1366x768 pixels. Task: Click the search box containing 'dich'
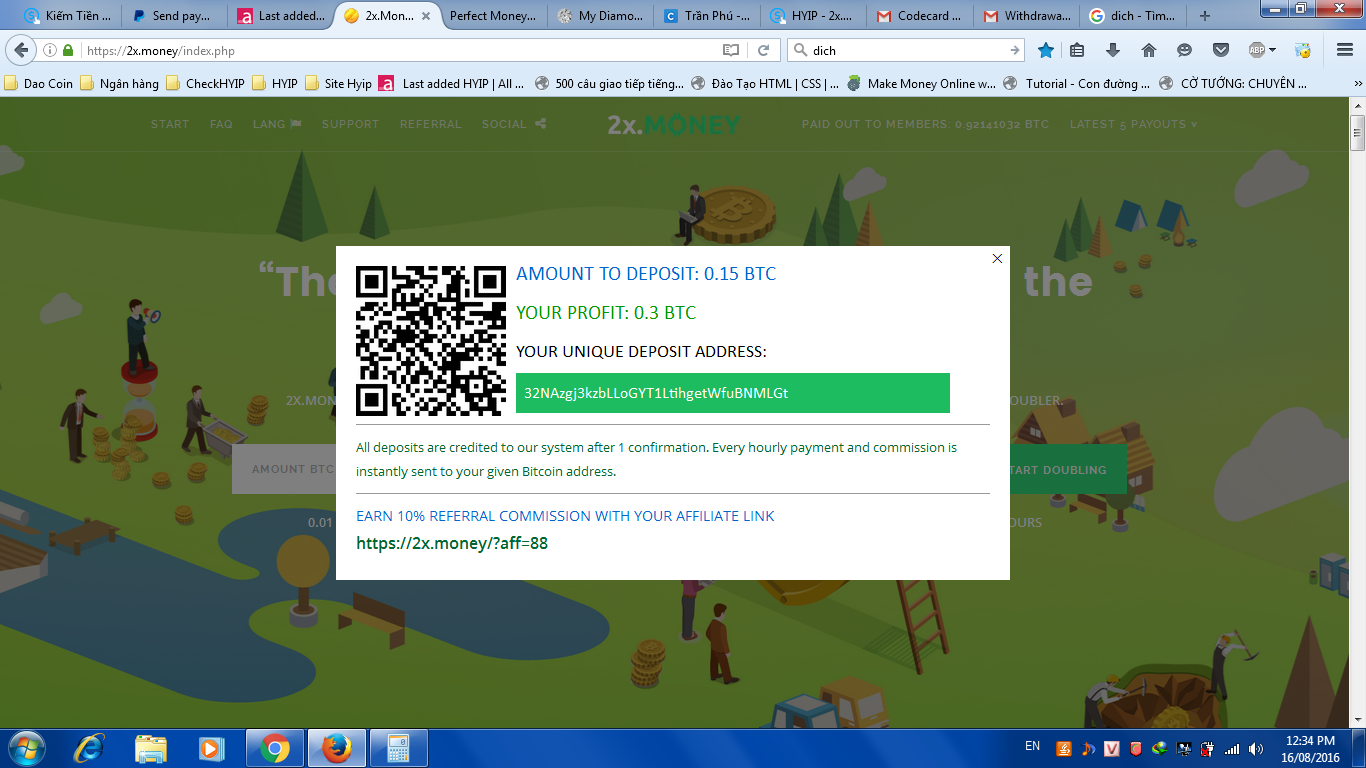(x=905, y=50)
